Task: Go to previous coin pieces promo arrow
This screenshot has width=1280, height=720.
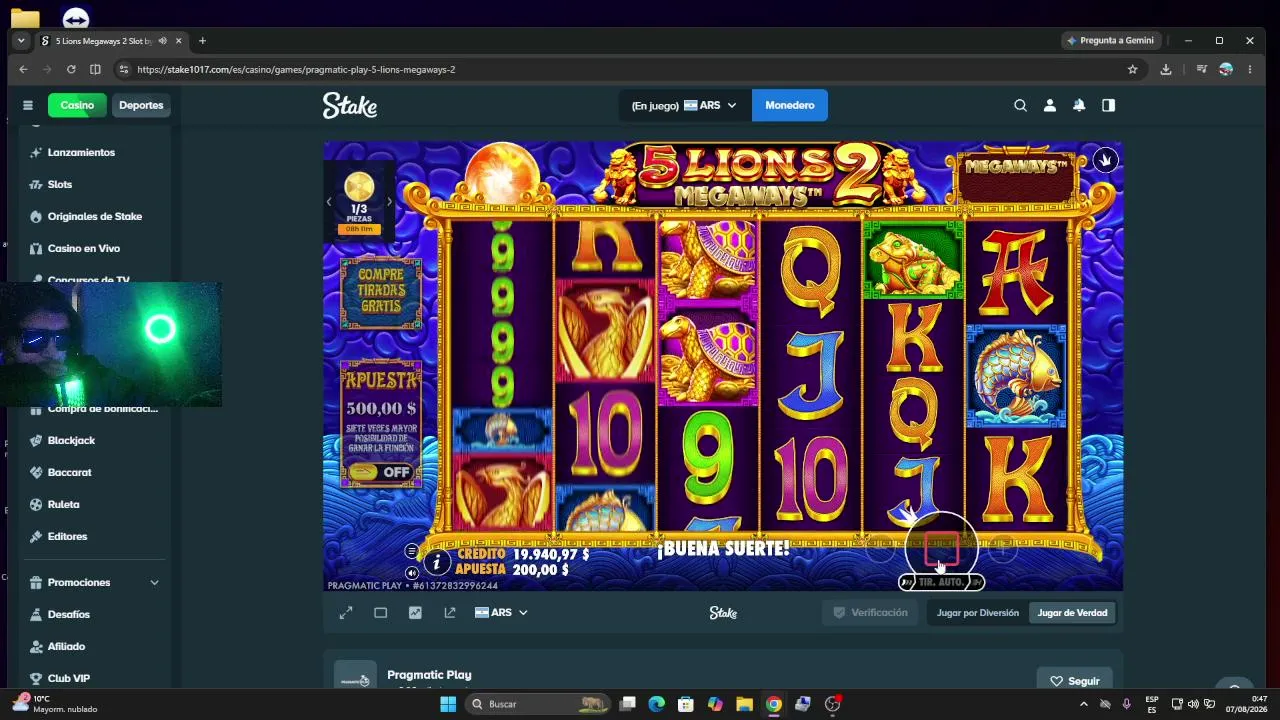Action: pos(329,202)
